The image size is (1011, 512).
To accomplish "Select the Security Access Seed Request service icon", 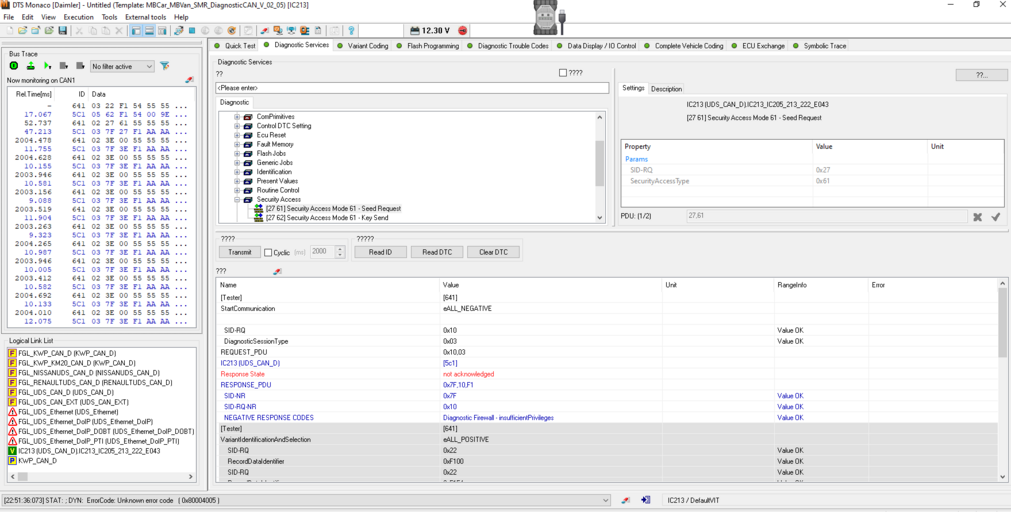I will [259, 209].
